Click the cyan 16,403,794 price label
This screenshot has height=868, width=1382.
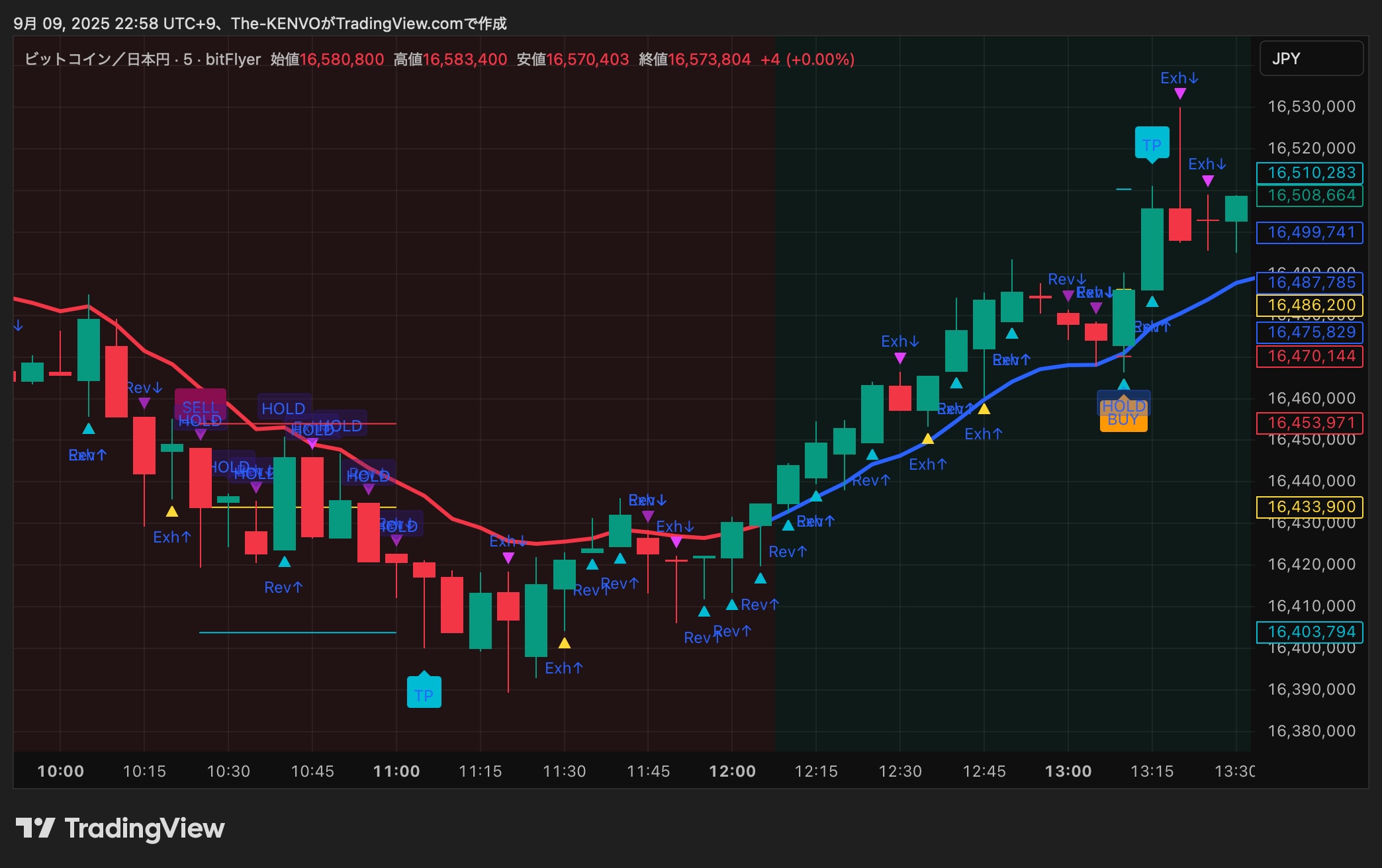coord(1310,632)
